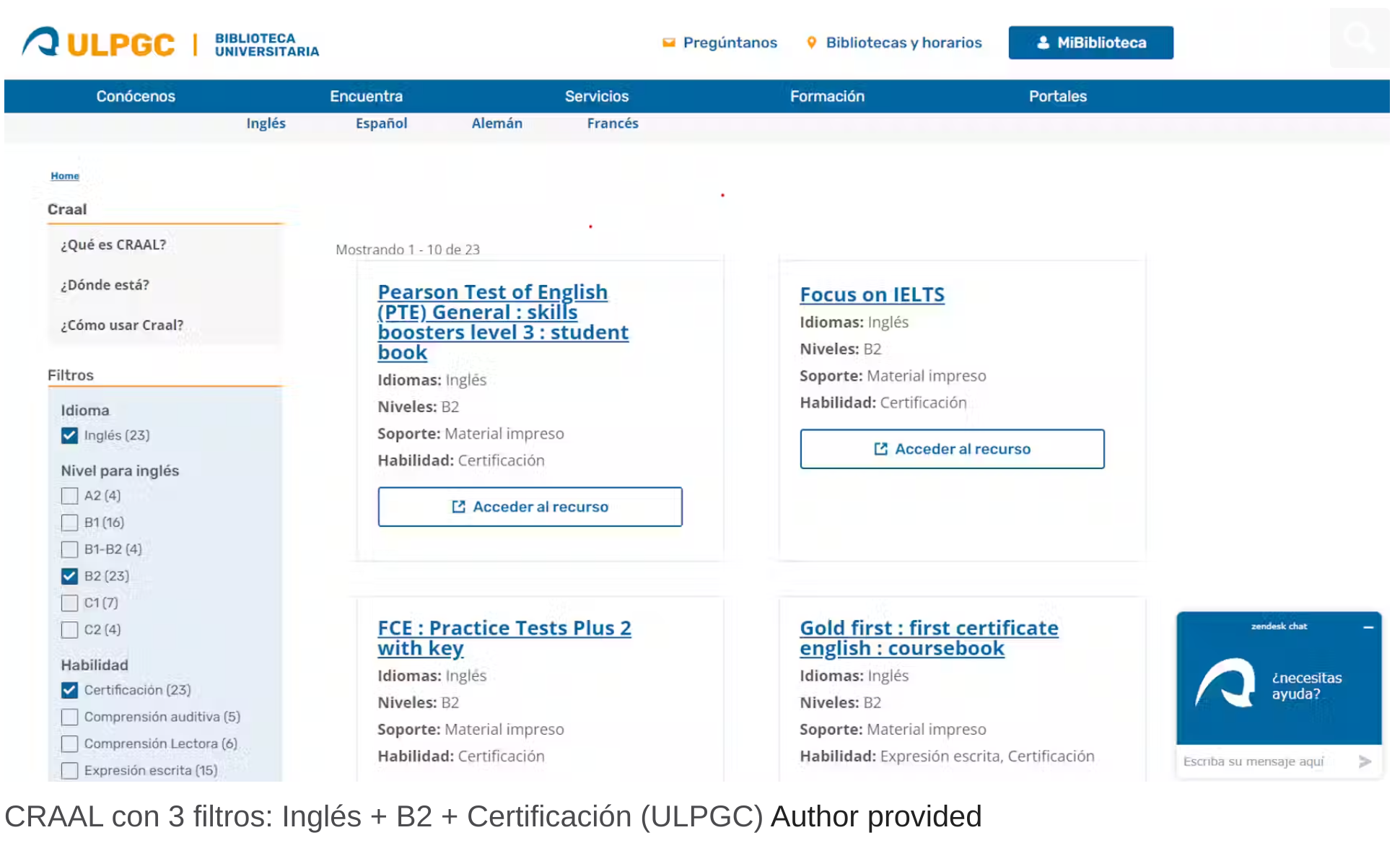Click Biblioteca Universitaria header text

(x=267, y=45)
